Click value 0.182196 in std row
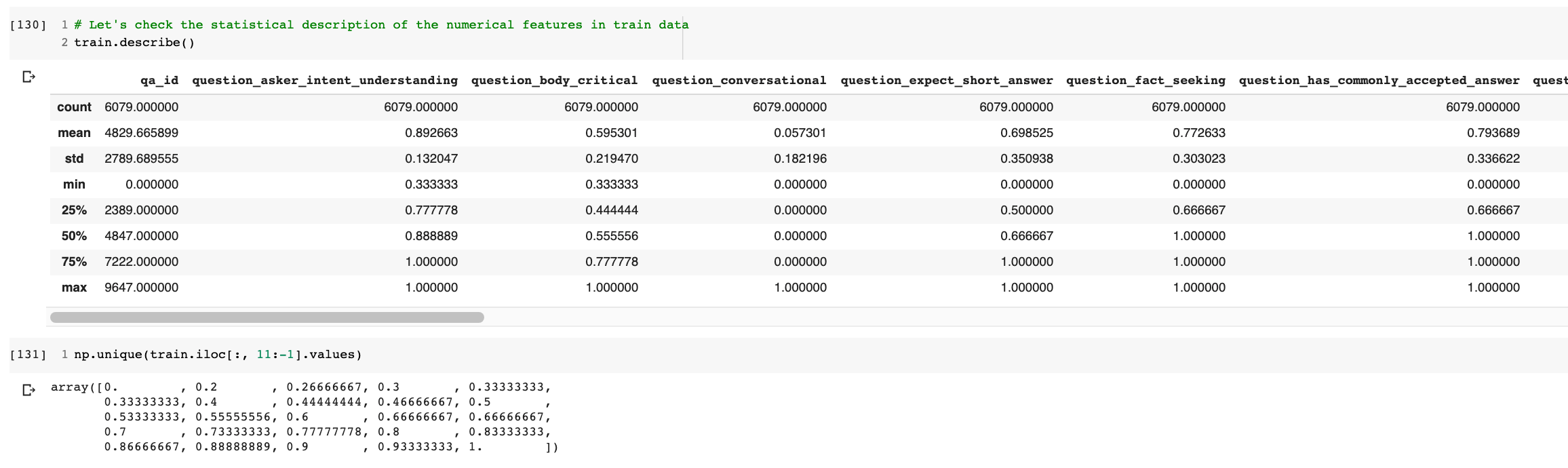Viewport: 1568px width, 468px height. point(800,159)
